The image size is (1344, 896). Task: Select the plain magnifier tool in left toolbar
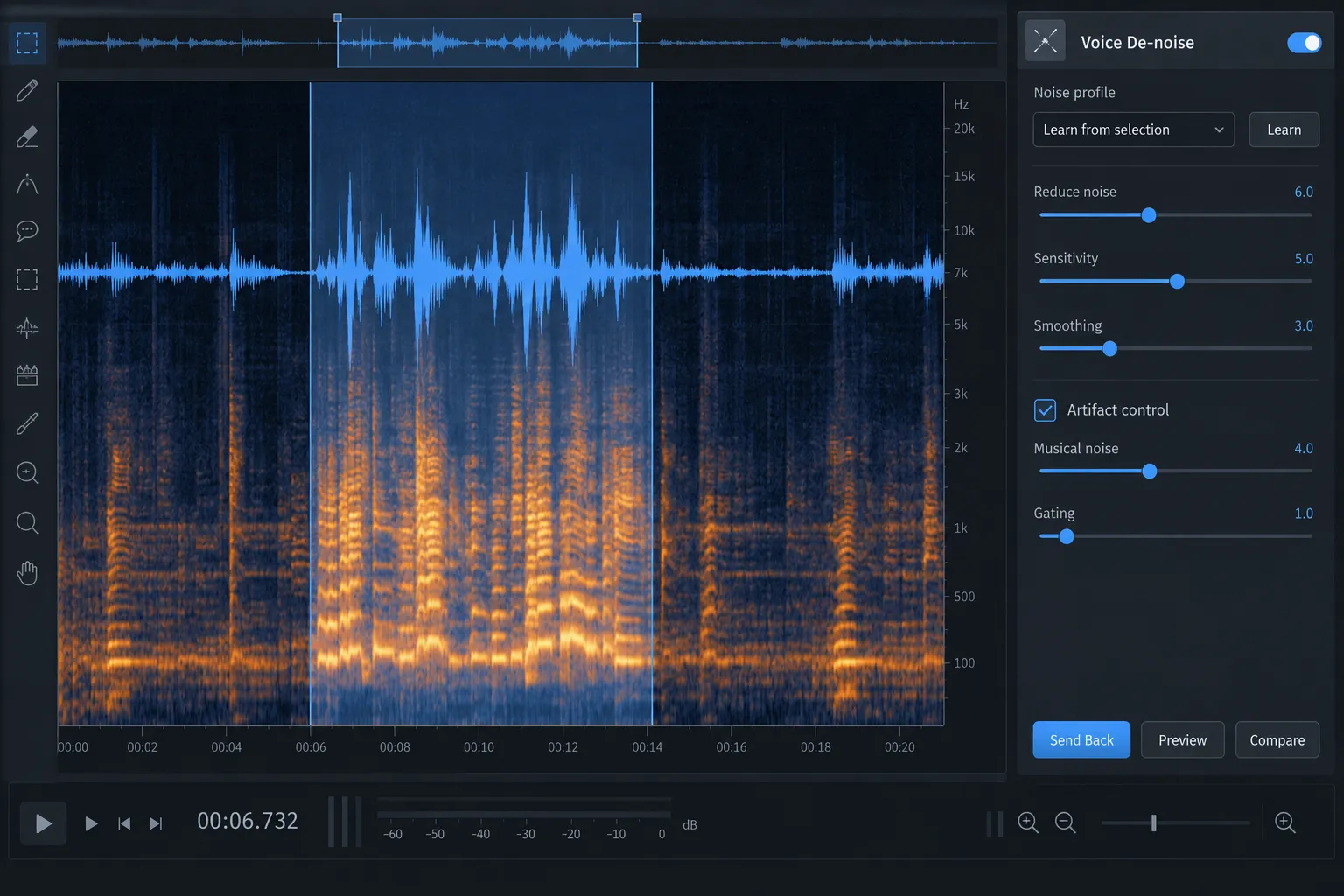[27, 523]
